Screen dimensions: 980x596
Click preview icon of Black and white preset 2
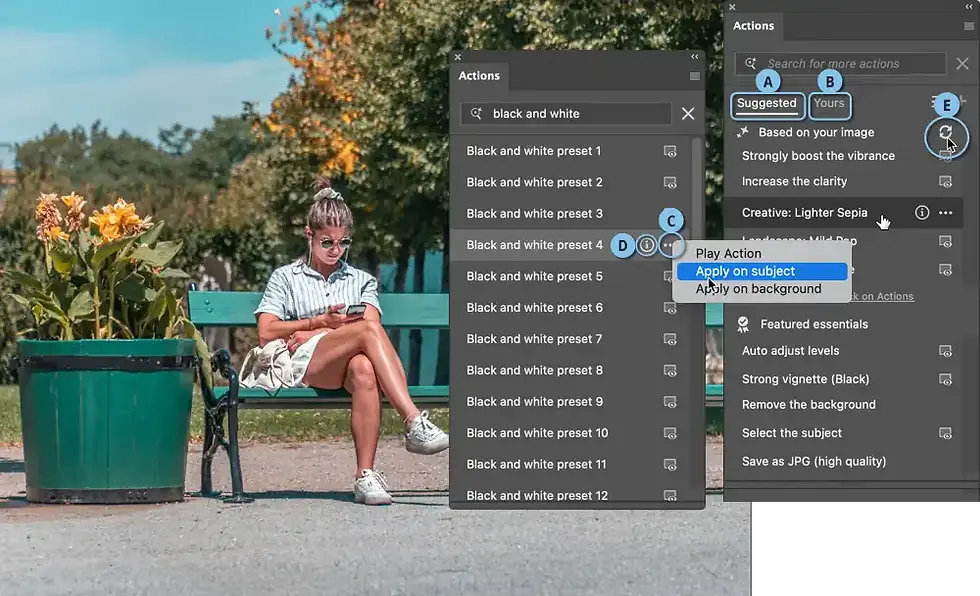(x=670, y=182)
